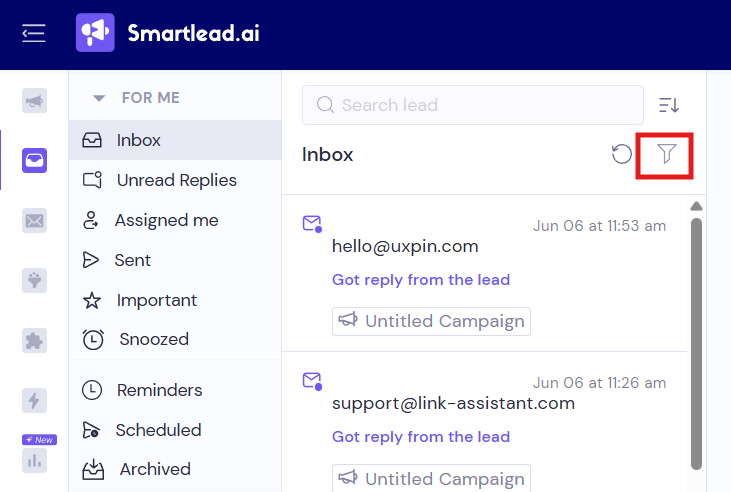
Task: Click the refresh inbox icon
Action: click(621, 154)
